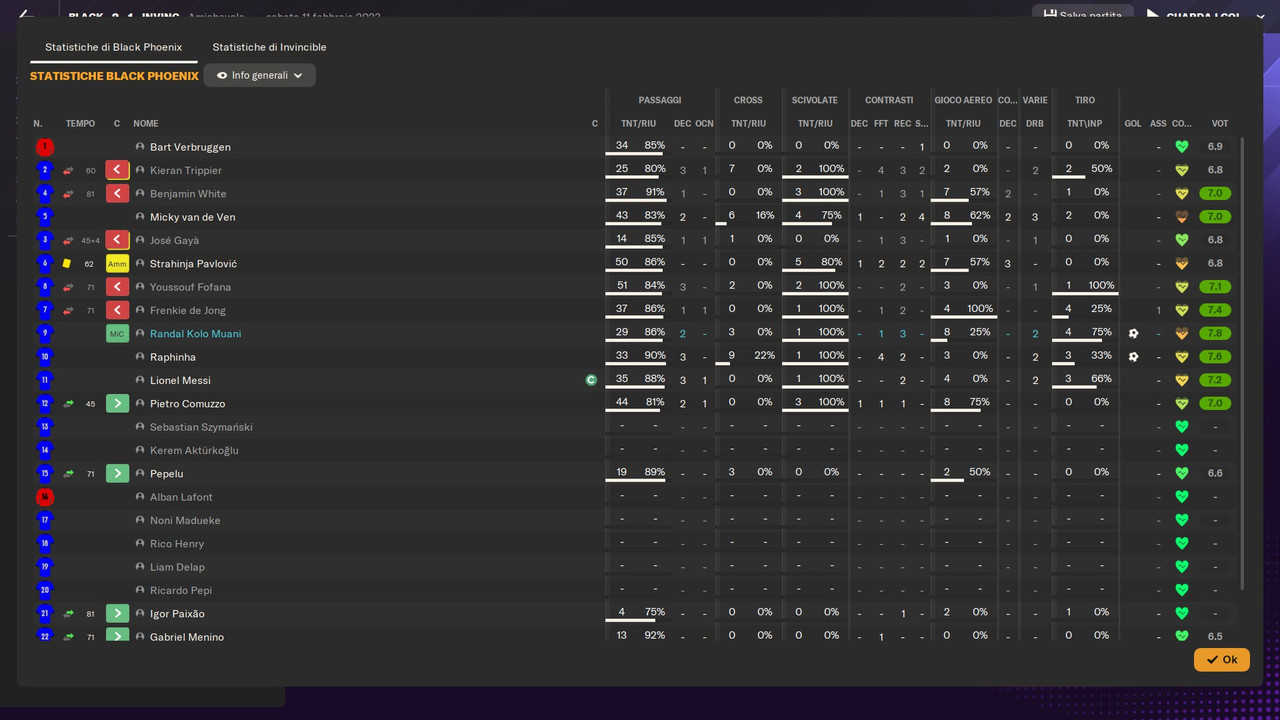The width and height of the screenshot is (1280, 720).
Task: Select the Rico Henry row
Action: tap(635, 544)
